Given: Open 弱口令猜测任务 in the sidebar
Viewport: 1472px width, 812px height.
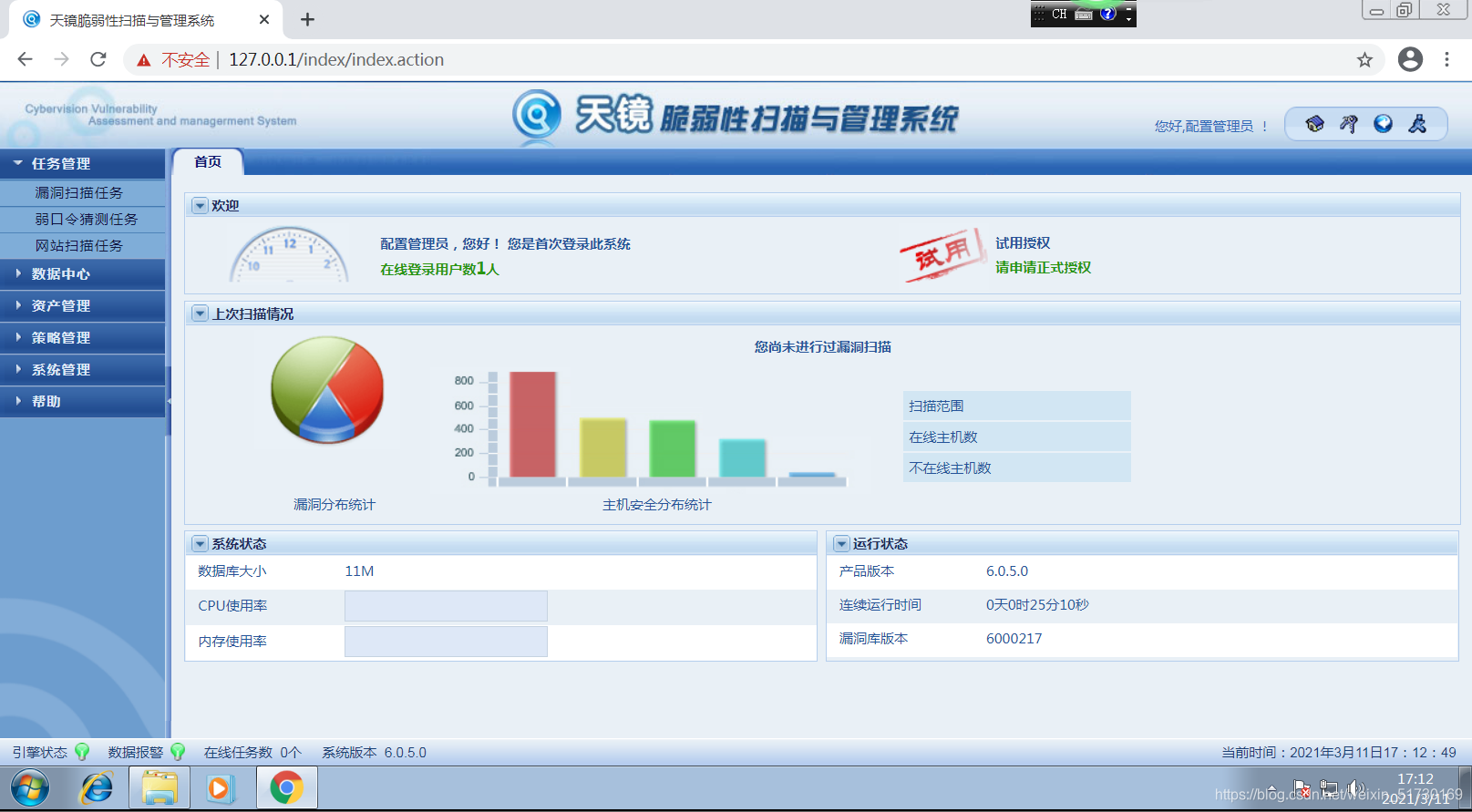Looking at the screenshot, I should 87,220.
